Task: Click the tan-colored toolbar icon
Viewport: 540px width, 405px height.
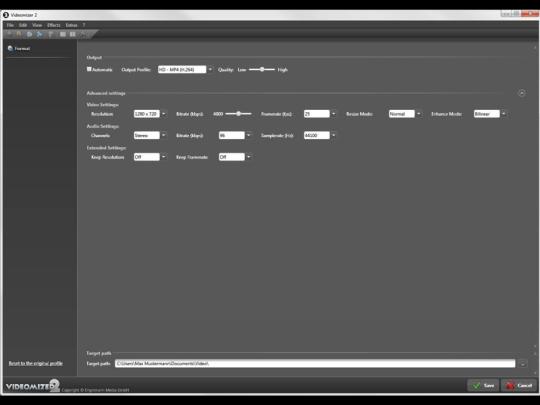Action: pyautogui.click(x=19, y=34)
